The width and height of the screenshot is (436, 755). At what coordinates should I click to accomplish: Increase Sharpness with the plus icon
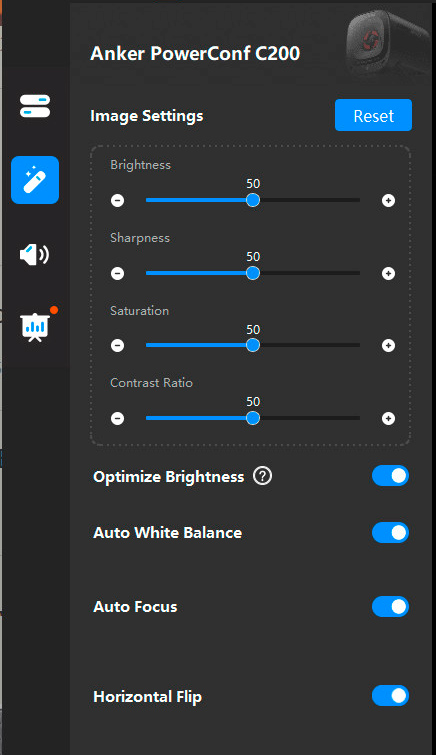tap(388, 273)
